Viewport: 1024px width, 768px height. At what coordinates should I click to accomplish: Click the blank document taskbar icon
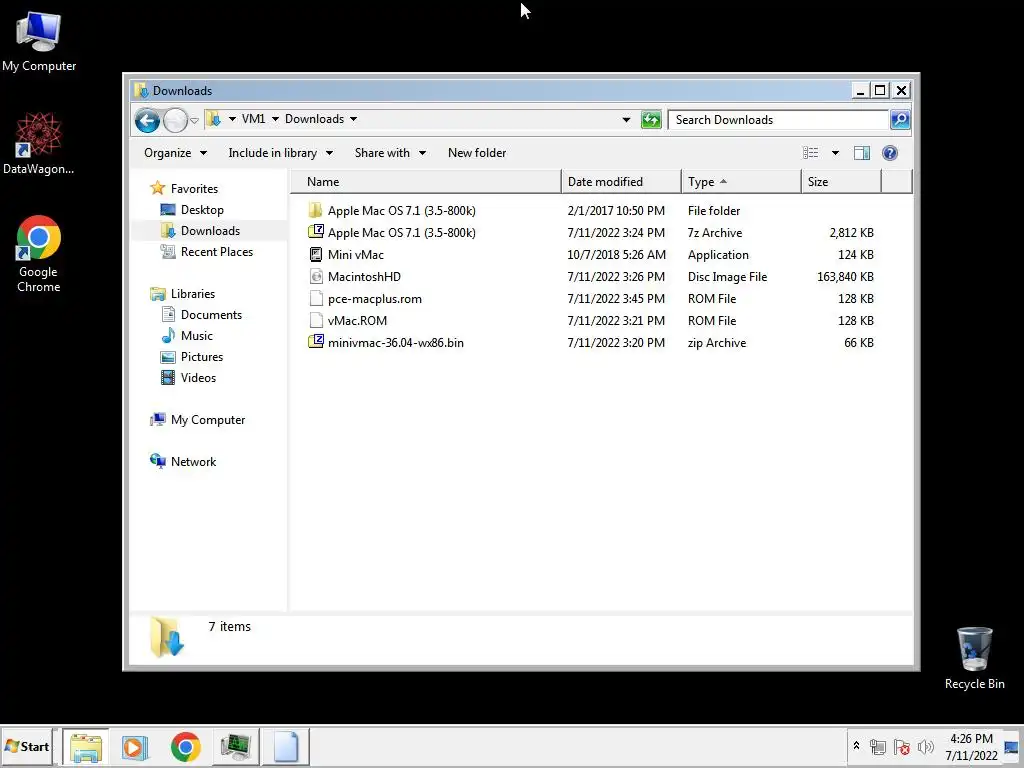coord(286,746)
